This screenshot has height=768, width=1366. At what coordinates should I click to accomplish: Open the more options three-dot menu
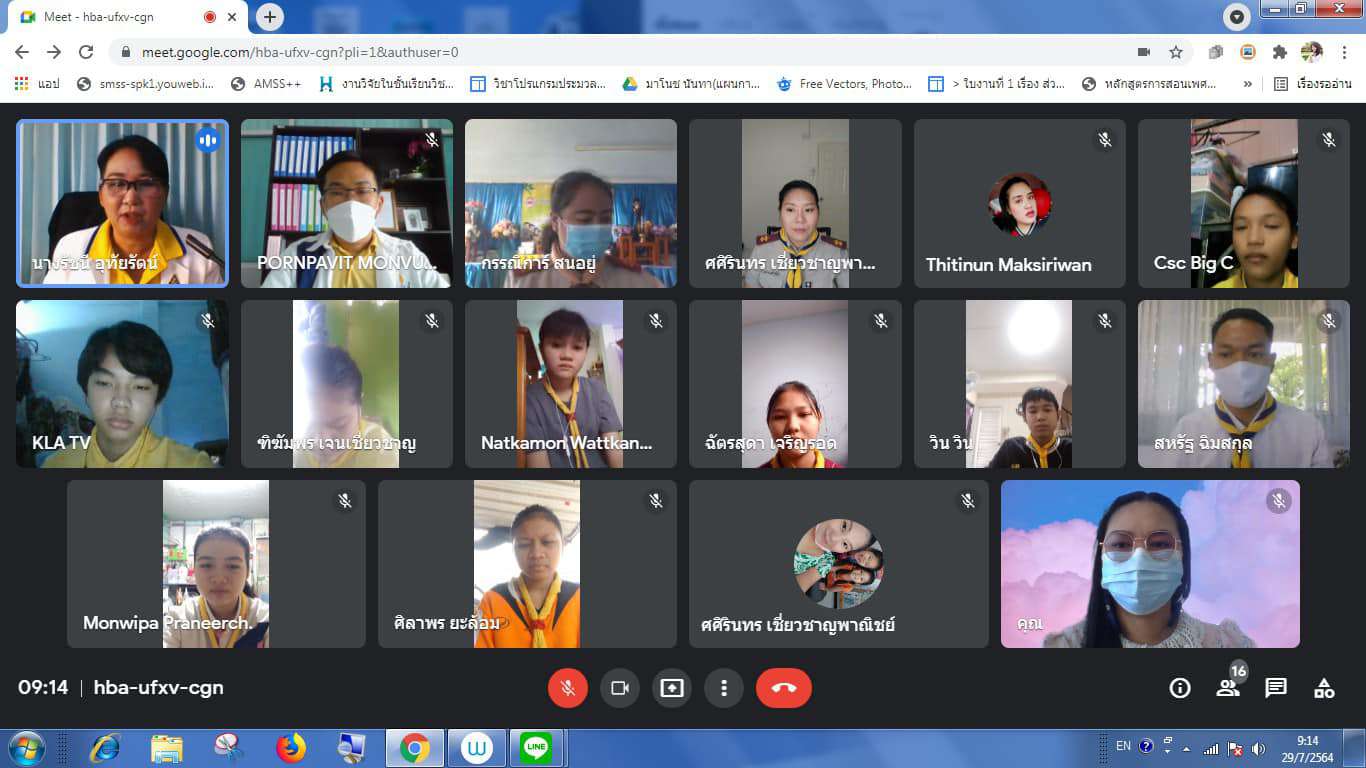(x=723, y=688)
